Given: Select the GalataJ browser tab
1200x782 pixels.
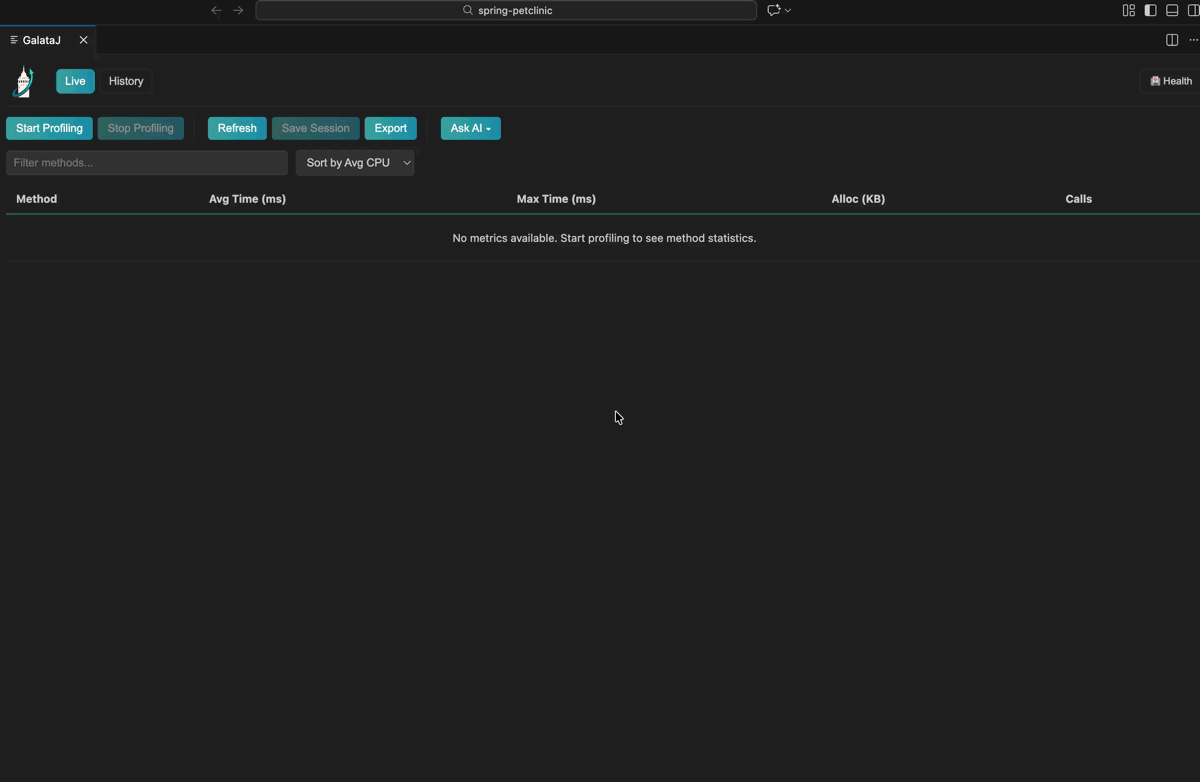Looking at the screenshot, I should pyautogui.click(x=42, y=40).
